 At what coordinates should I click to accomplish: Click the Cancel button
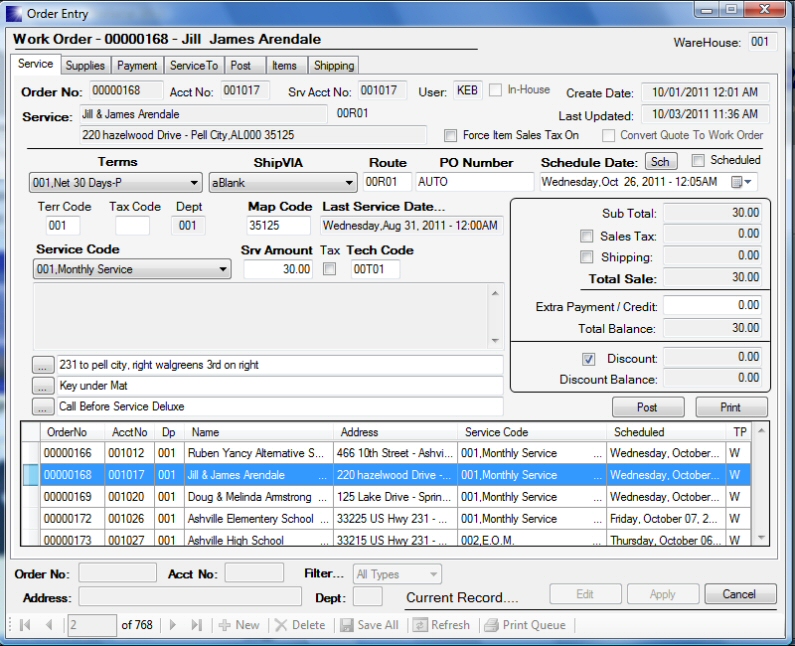point(740,594)
